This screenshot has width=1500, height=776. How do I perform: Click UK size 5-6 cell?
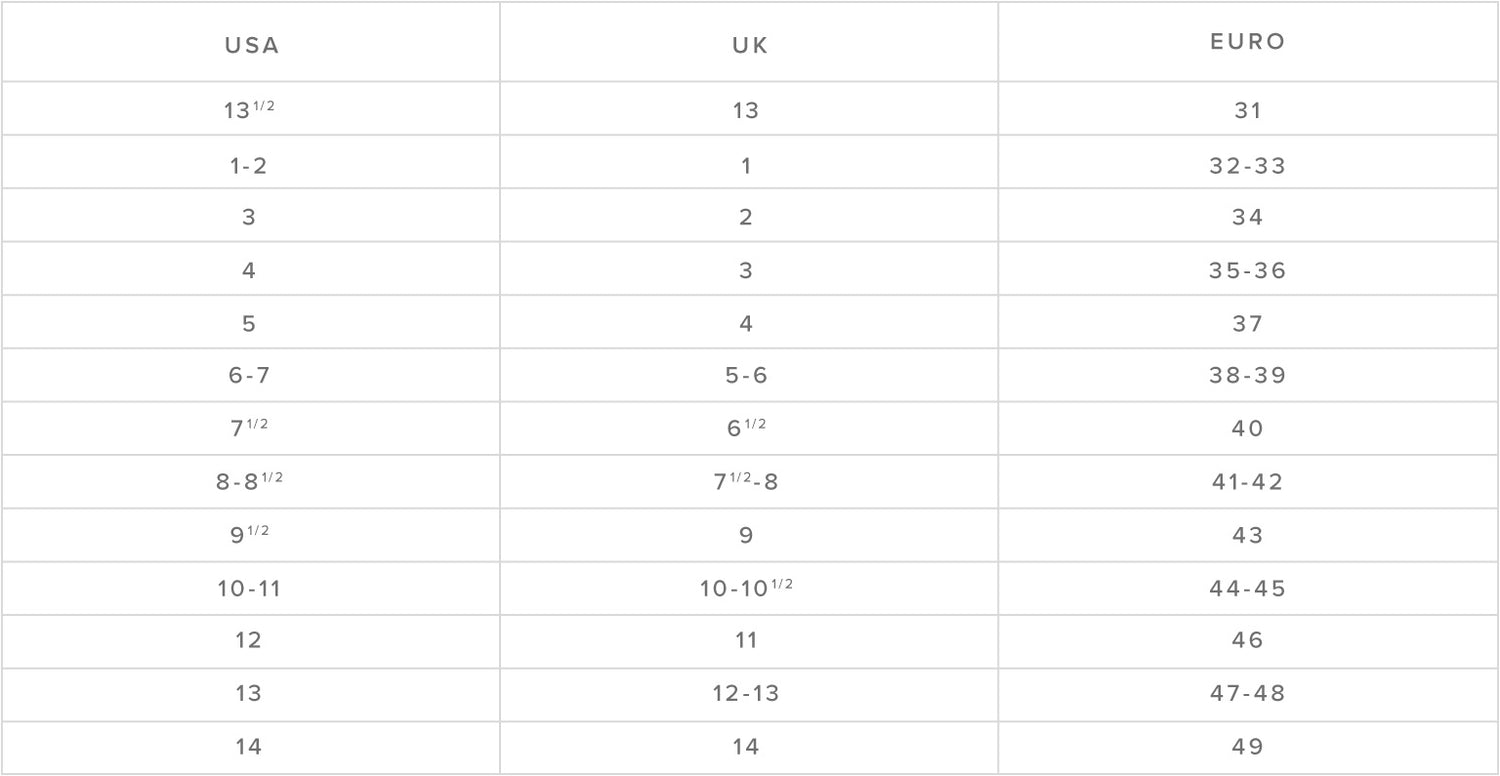(x=748, y=376)
